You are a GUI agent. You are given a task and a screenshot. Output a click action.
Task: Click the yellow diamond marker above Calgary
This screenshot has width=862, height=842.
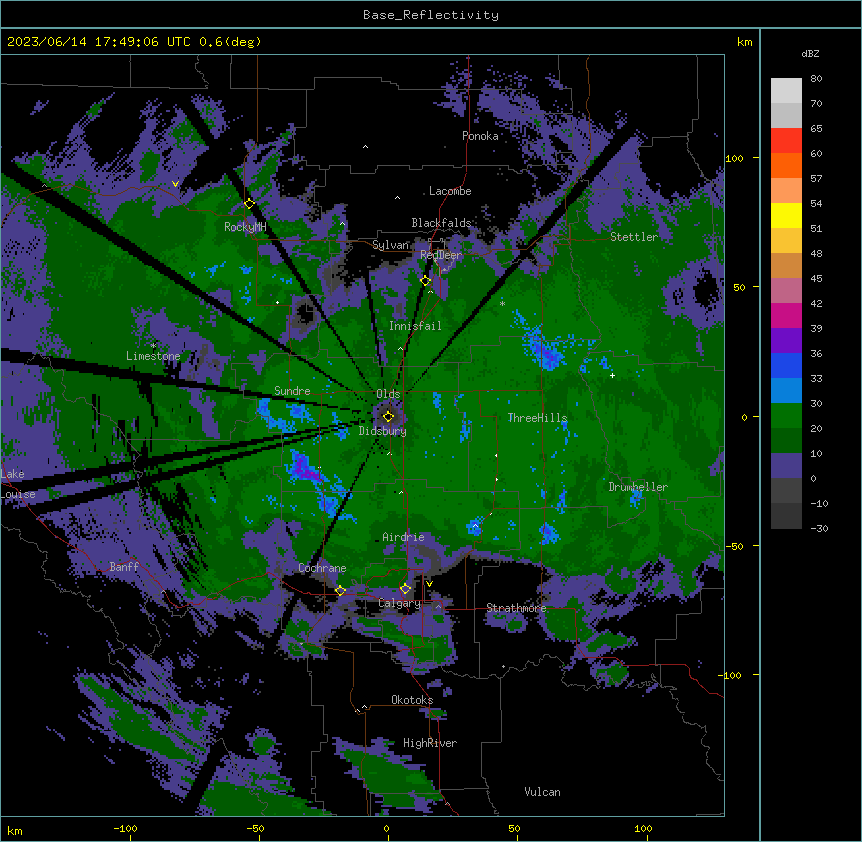tap(405, 589)
